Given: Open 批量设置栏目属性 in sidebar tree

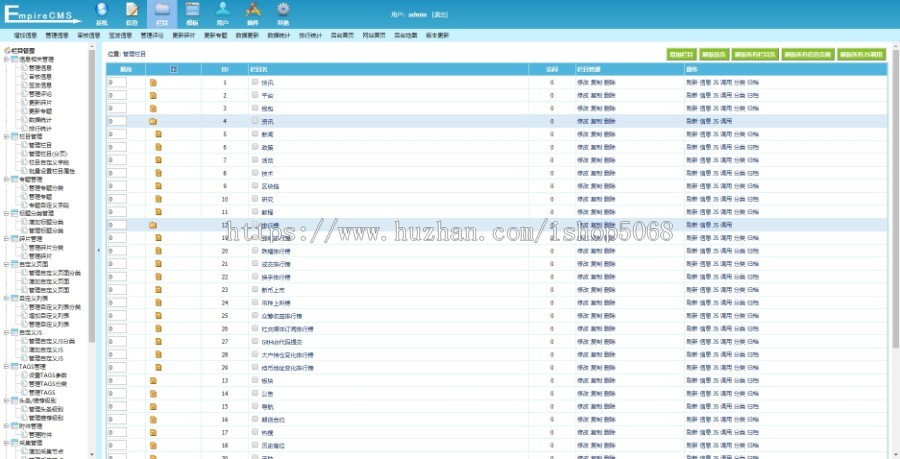Looking at the screenshot, I should [52, 171].
